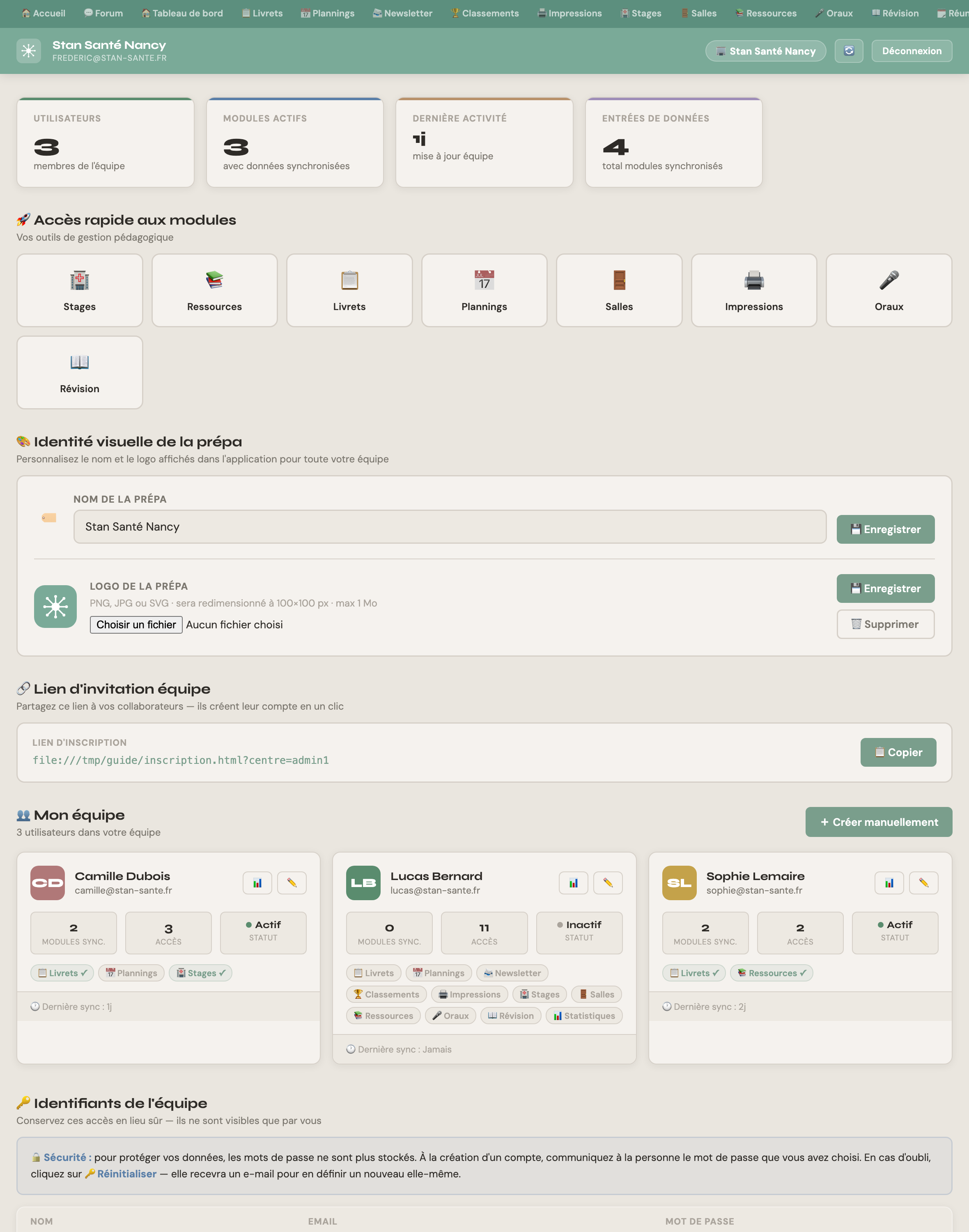
Task: Click the prépa logo preview image
Action: [55, 607]
